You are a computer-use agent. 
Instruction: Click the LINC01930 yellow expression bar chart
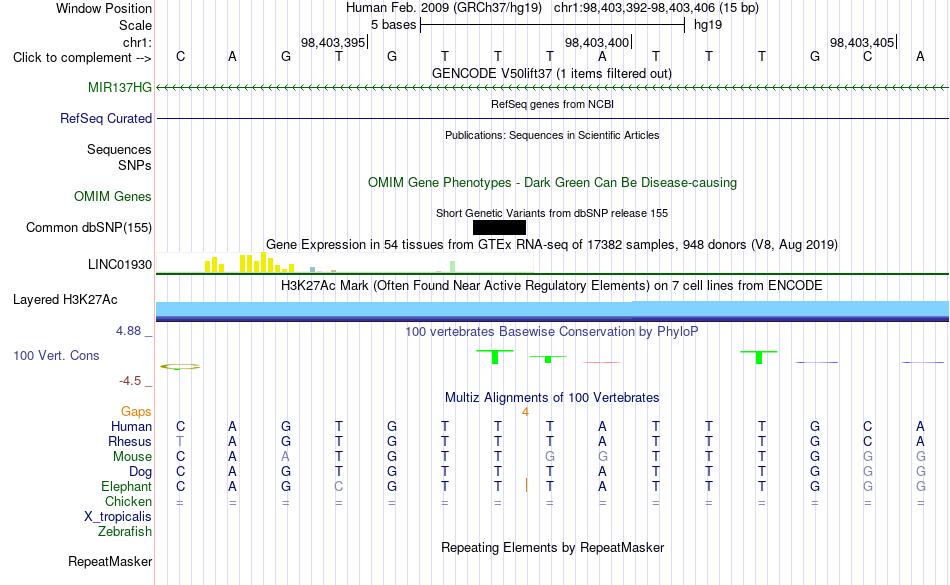click(249, 262)
